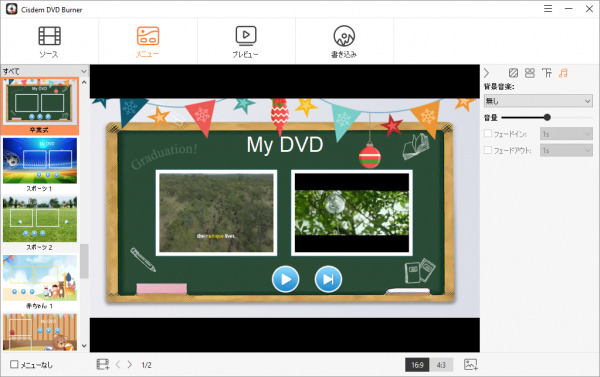Open the text settings icon in right panel

click(546, 73)
